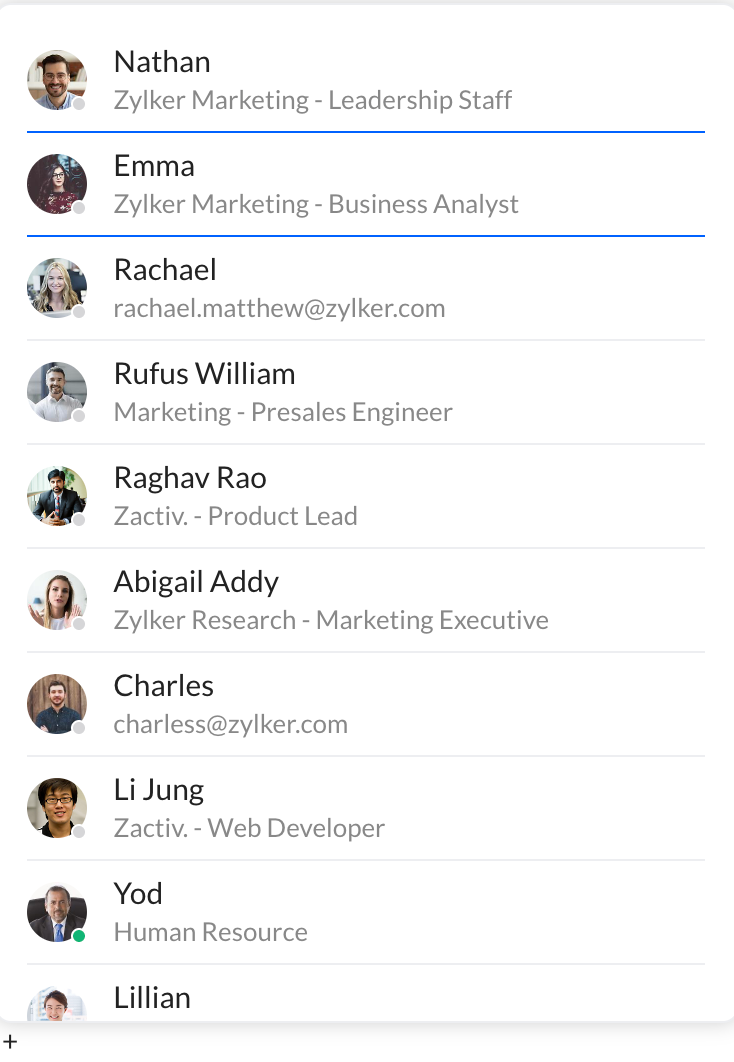Pick the Abigail Addy name label
This screenshot has width=734, height=1062.
click(196, 582)
